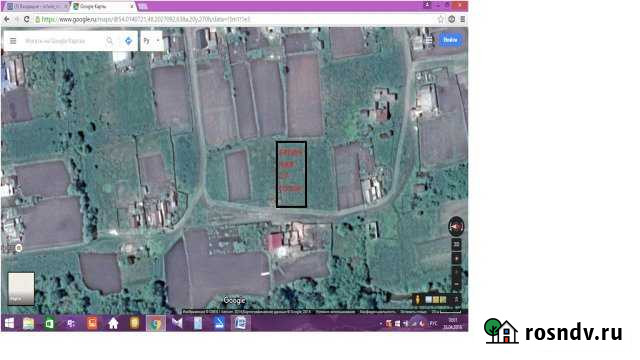Screen dimensions: 640x360
Task: Click the URL in the address bar
Action: (146, 19)
